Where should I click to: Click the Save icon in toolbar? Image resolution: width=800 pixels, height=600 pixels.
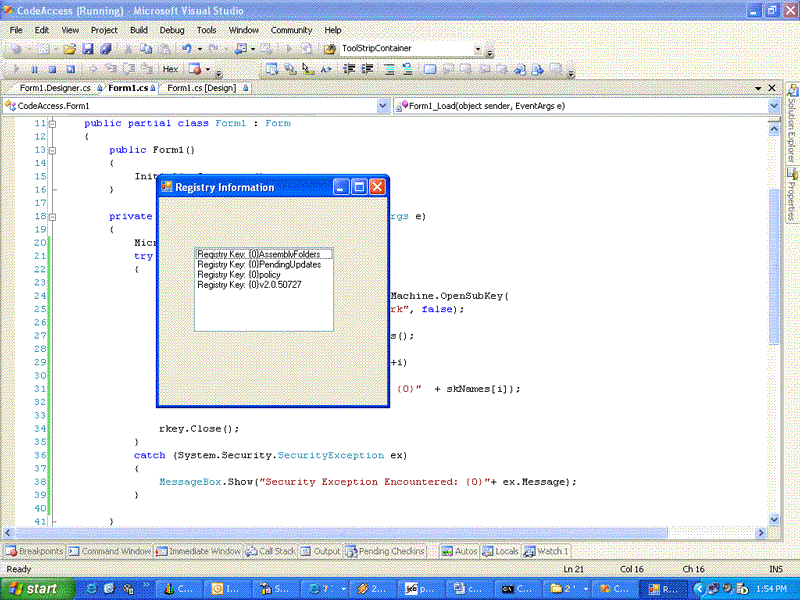[x=87, y=48]
